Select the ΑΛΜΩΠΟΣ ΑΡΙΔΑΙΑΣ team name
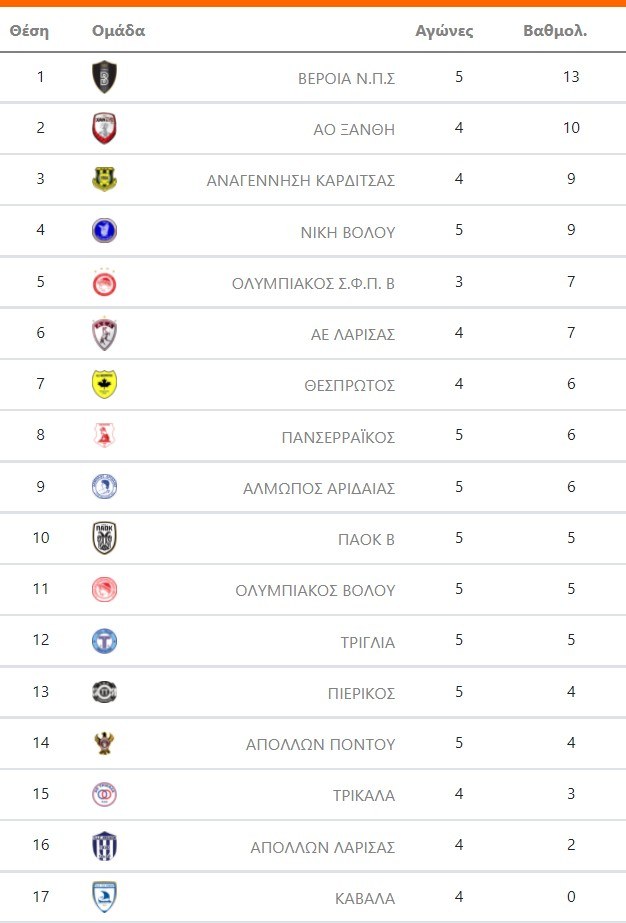626x923 pixels. (x=319, y=488)
